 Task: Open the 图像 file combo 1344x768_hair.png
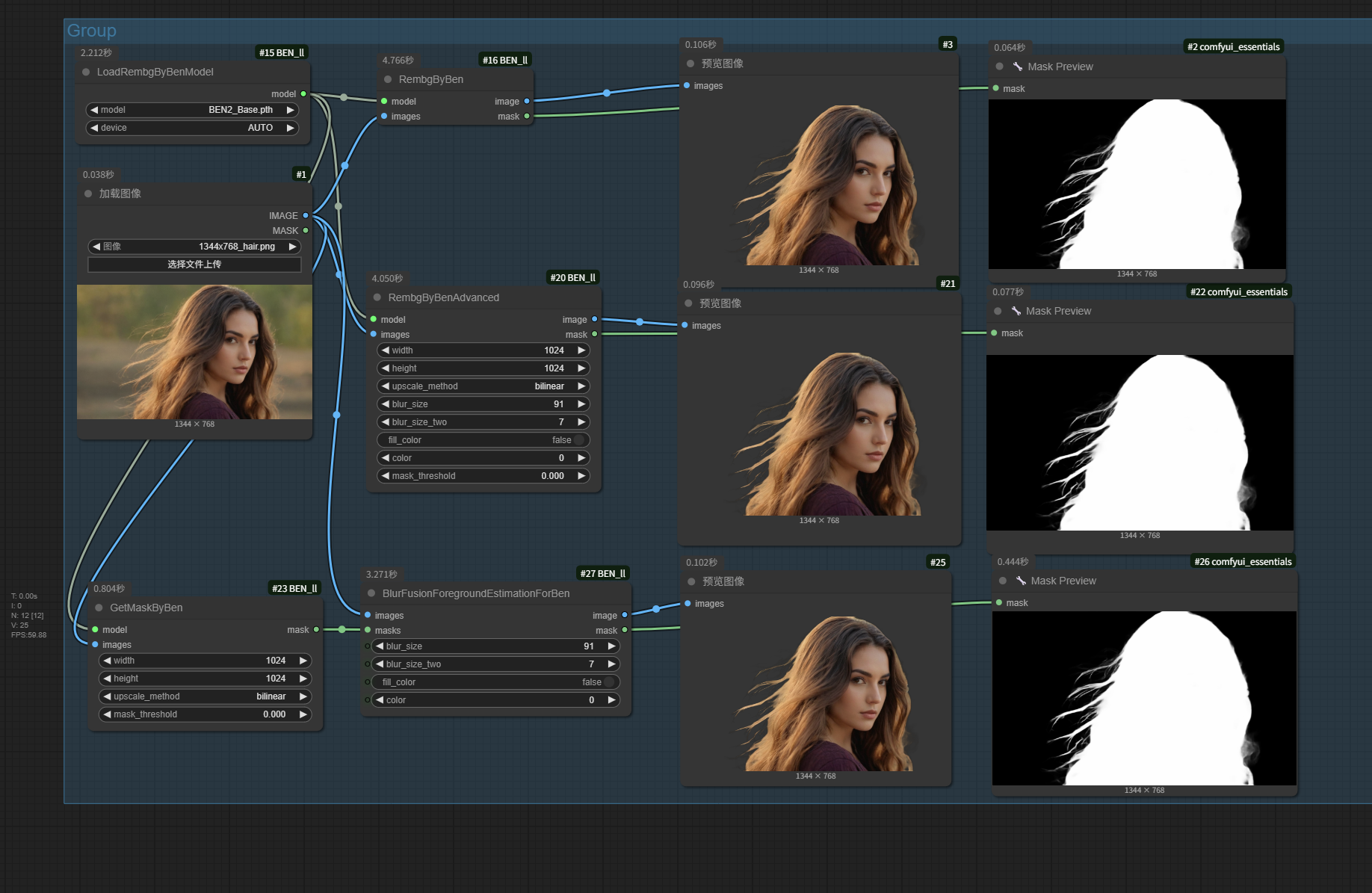194,247
